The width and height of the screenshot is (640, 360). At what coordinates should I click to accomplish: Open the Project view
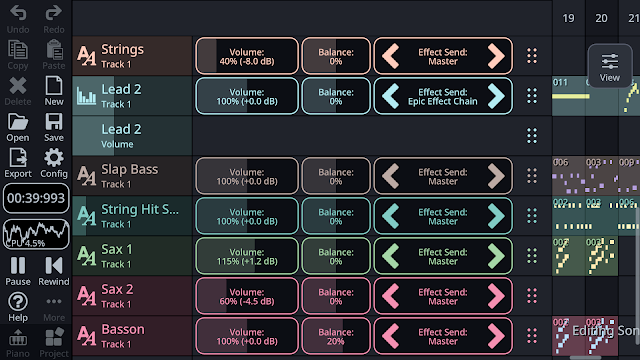(53, 343)
